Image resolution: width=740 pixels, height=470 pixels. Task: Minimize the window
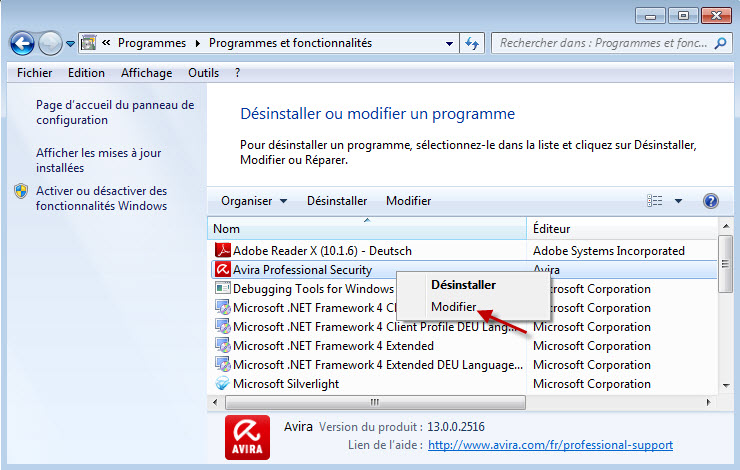[650, 16]
